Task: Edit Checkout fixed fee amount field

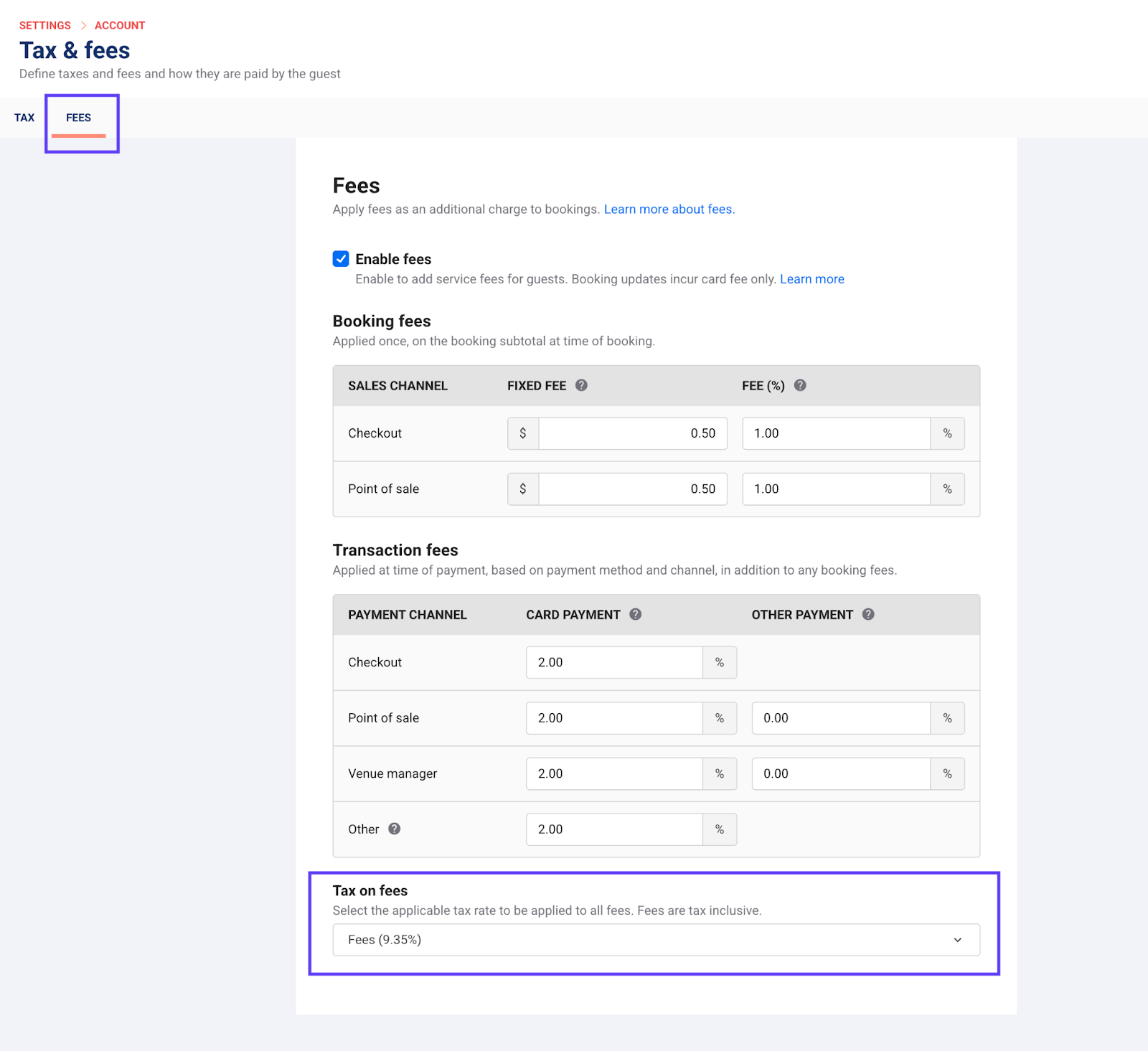Action: 633,433
